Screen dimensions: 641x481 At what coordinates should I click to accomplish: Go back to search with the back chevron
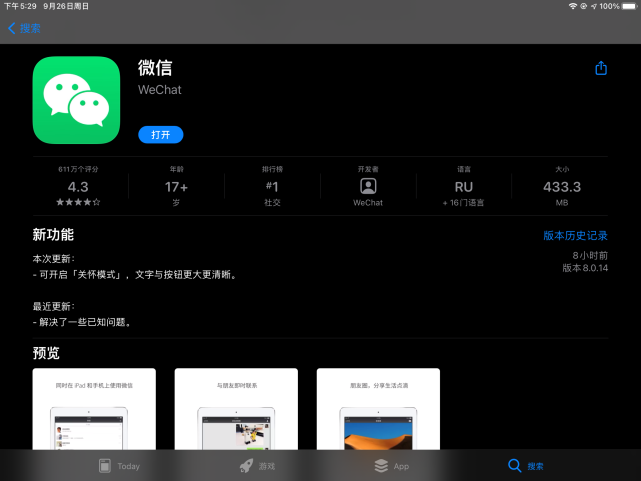pos(24,28)
